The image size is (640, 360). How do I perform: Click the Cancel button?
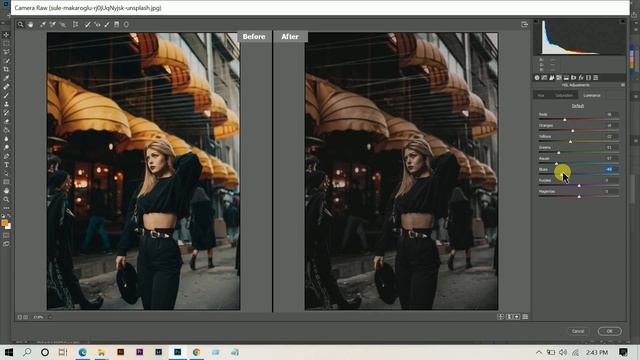click(578, 331)
